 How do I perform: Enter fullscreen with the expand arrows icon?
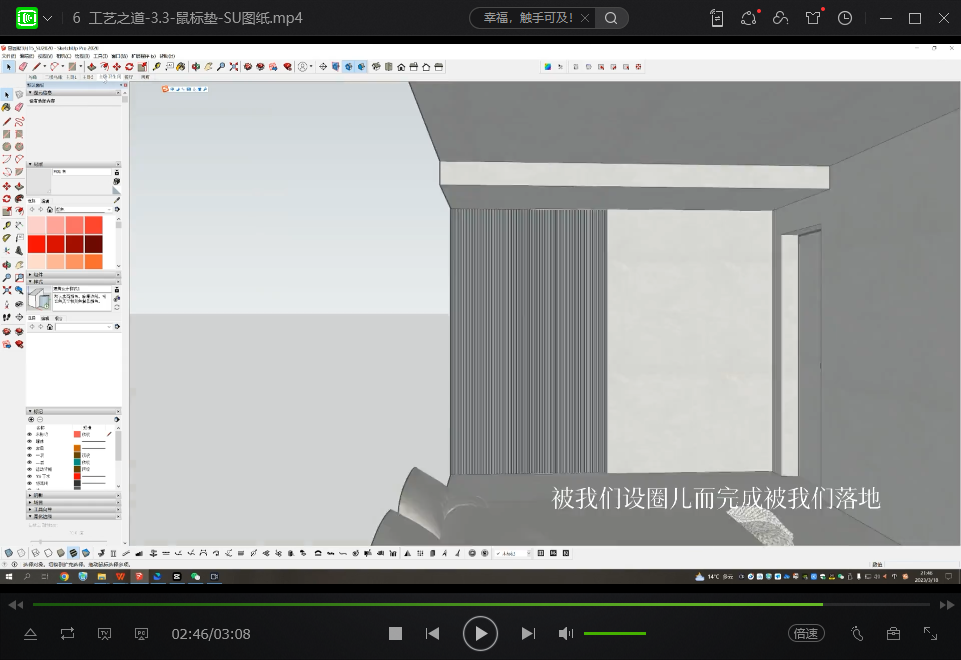pyautogui.click(x=930, y=633)
